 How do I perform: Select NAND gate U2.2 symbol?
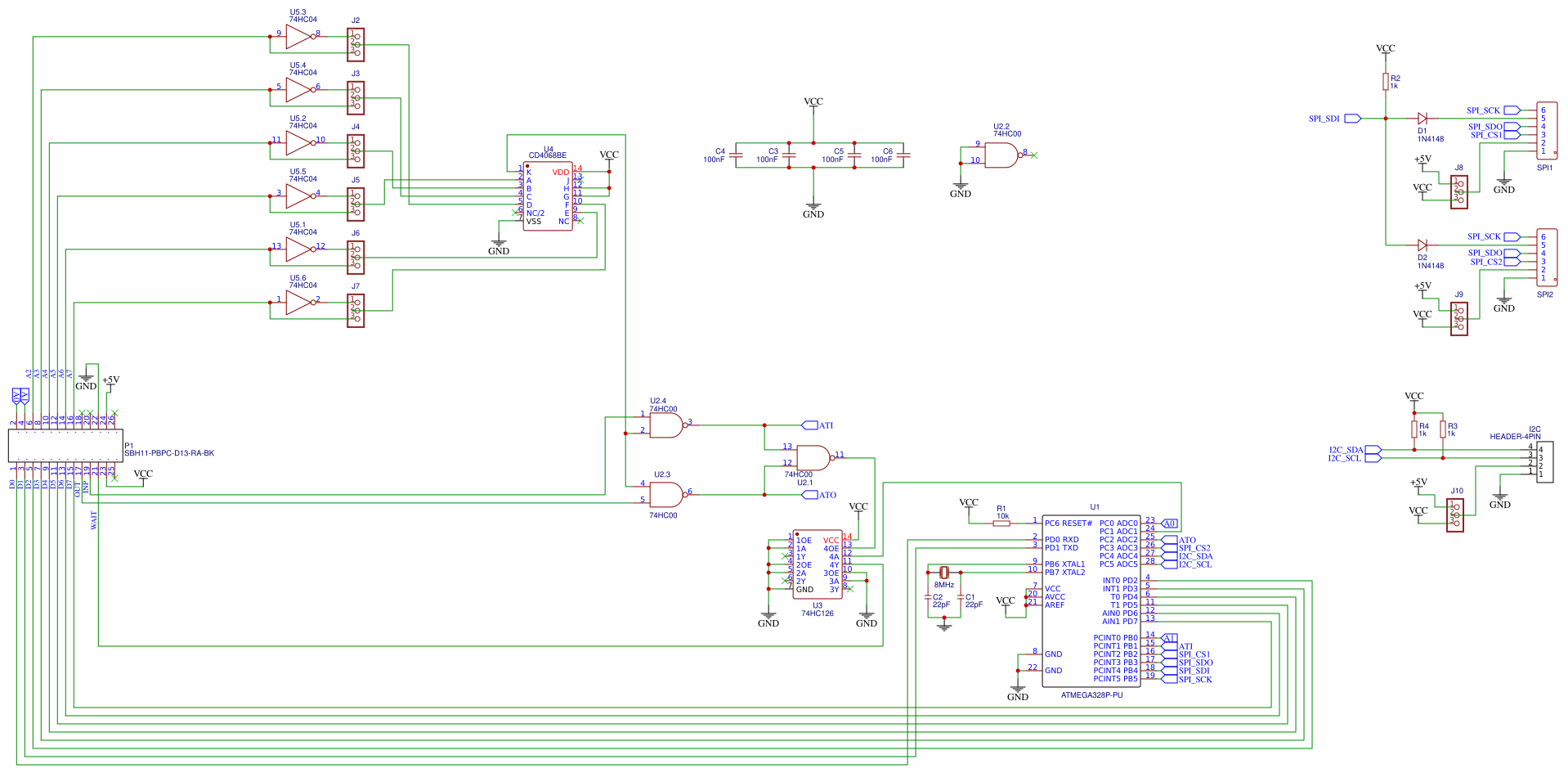pyautogui.click(x=1001, y=155)
